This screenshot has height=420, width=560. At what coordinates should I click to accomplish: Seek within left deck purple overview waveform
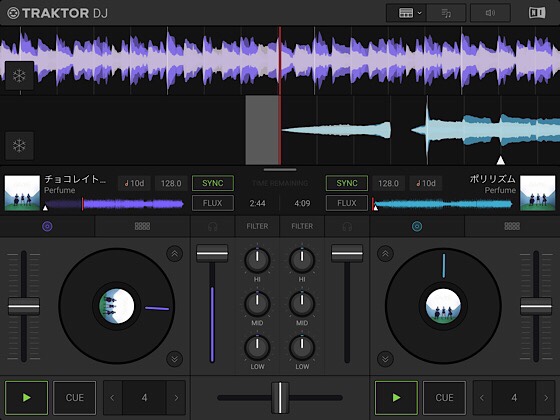114,204
